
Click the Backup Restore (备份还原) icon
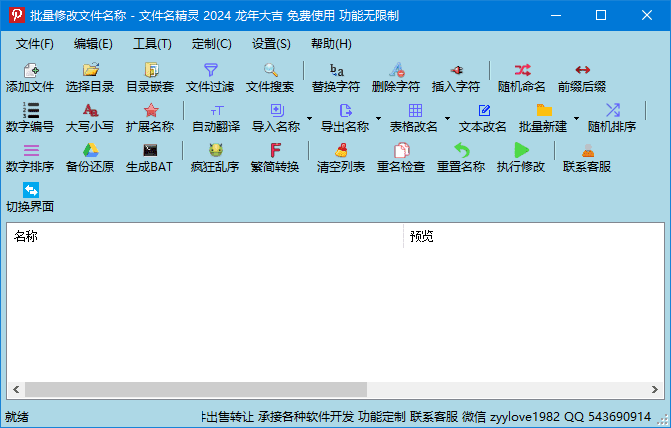tap(90, 157)
